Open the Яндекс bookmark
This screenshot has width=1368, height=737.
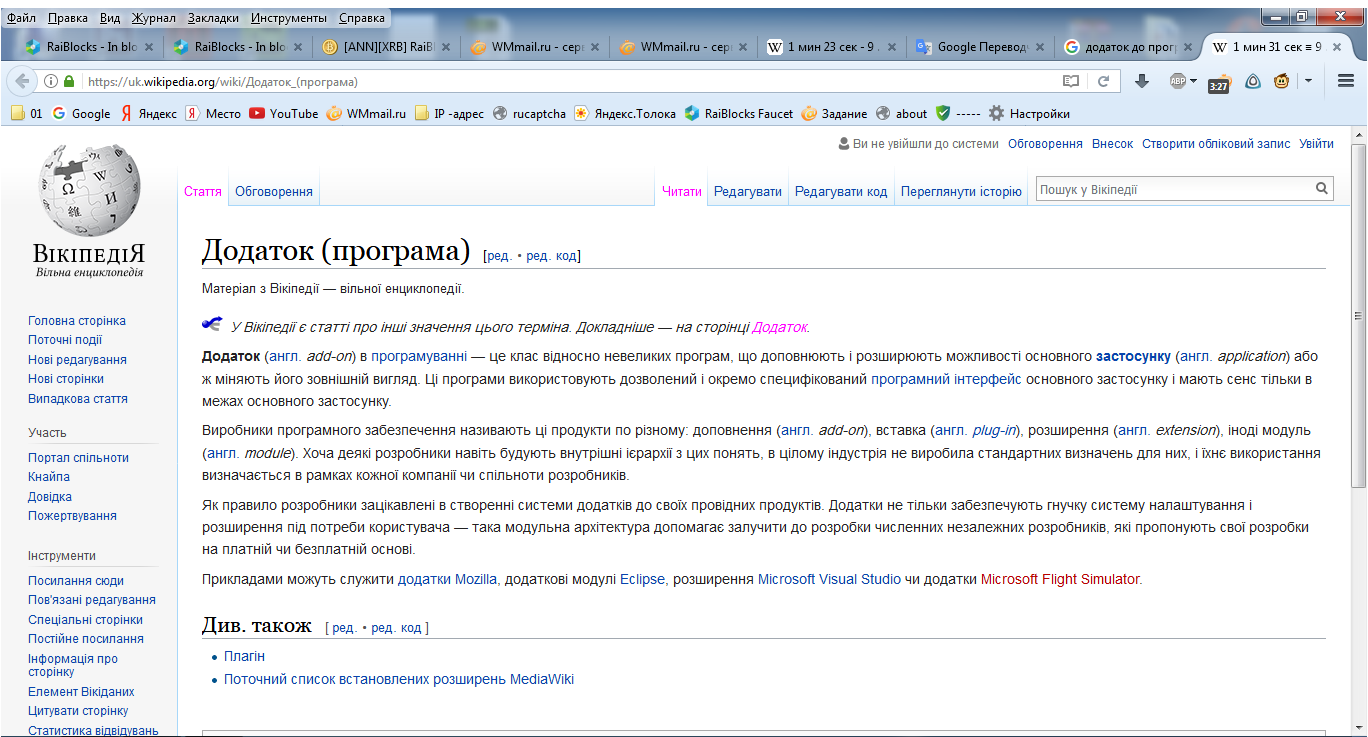pyautogui.click(x=149, y=113)
